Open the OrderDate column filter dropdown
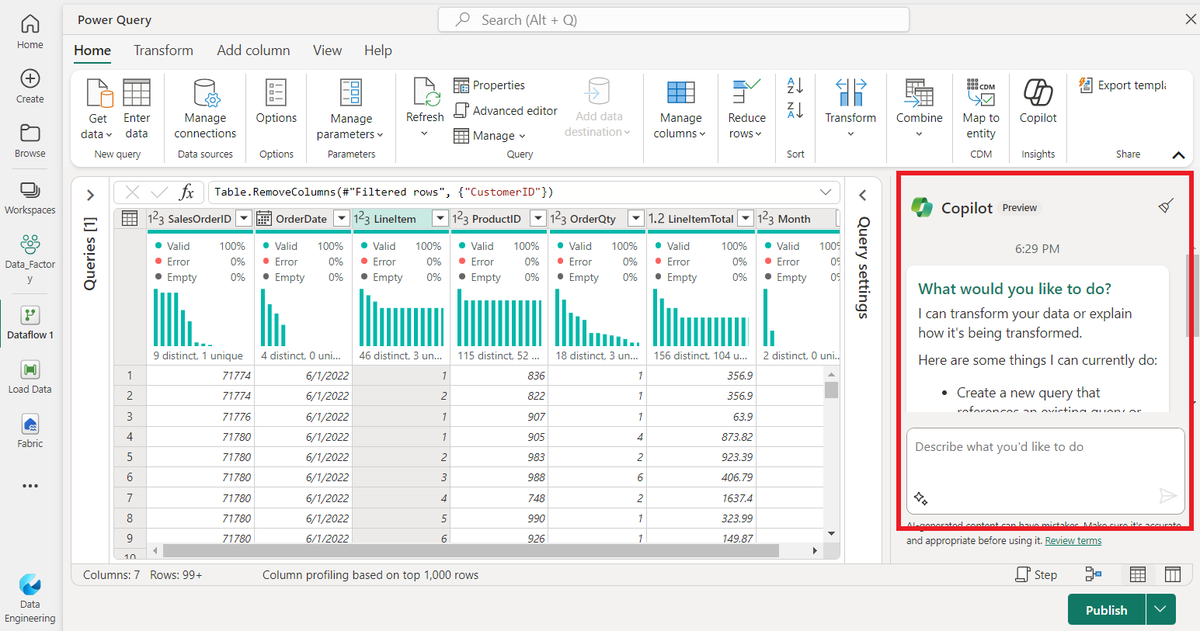 (x=341, y=218)
